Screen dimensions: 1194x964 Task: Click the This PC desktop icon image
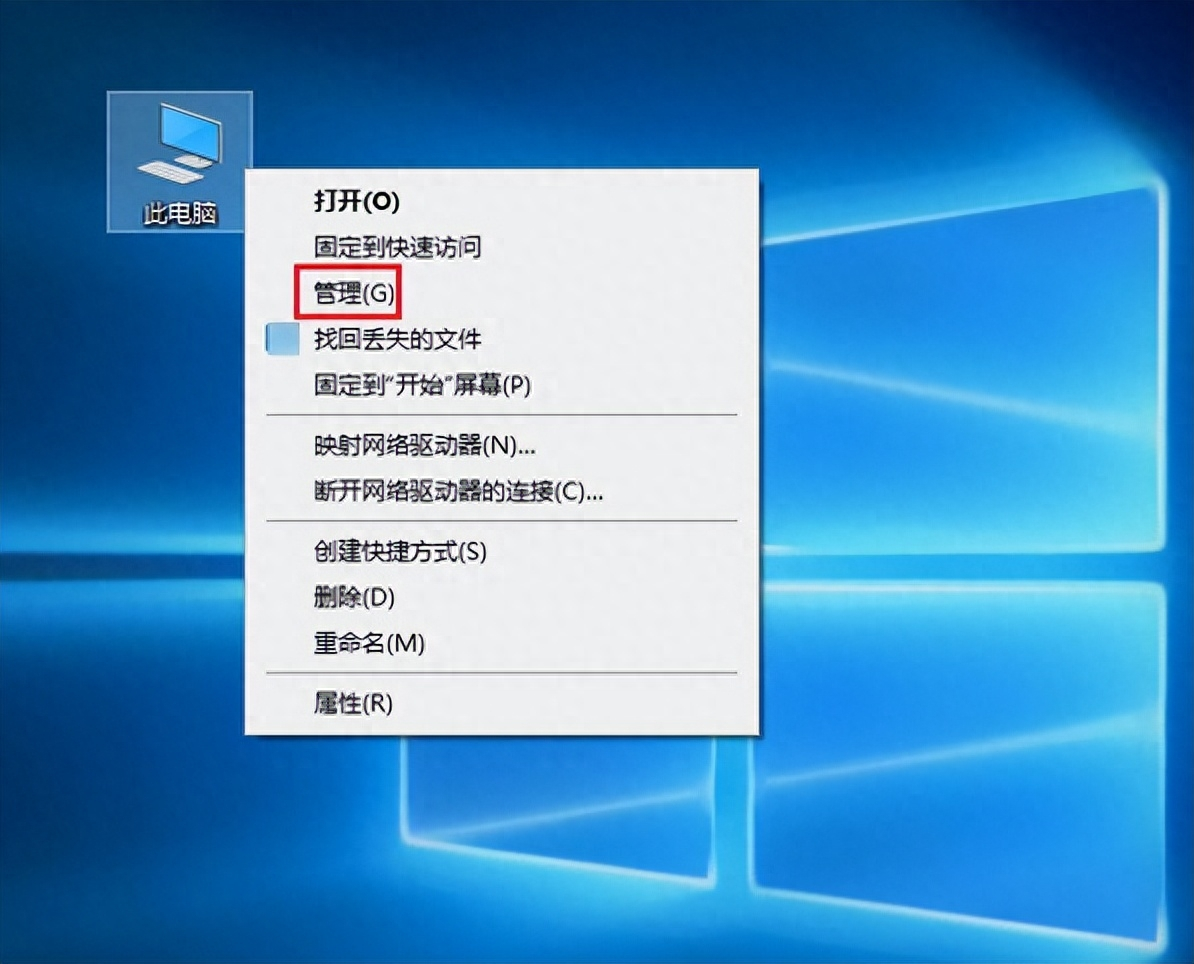(x=180, y=145)
